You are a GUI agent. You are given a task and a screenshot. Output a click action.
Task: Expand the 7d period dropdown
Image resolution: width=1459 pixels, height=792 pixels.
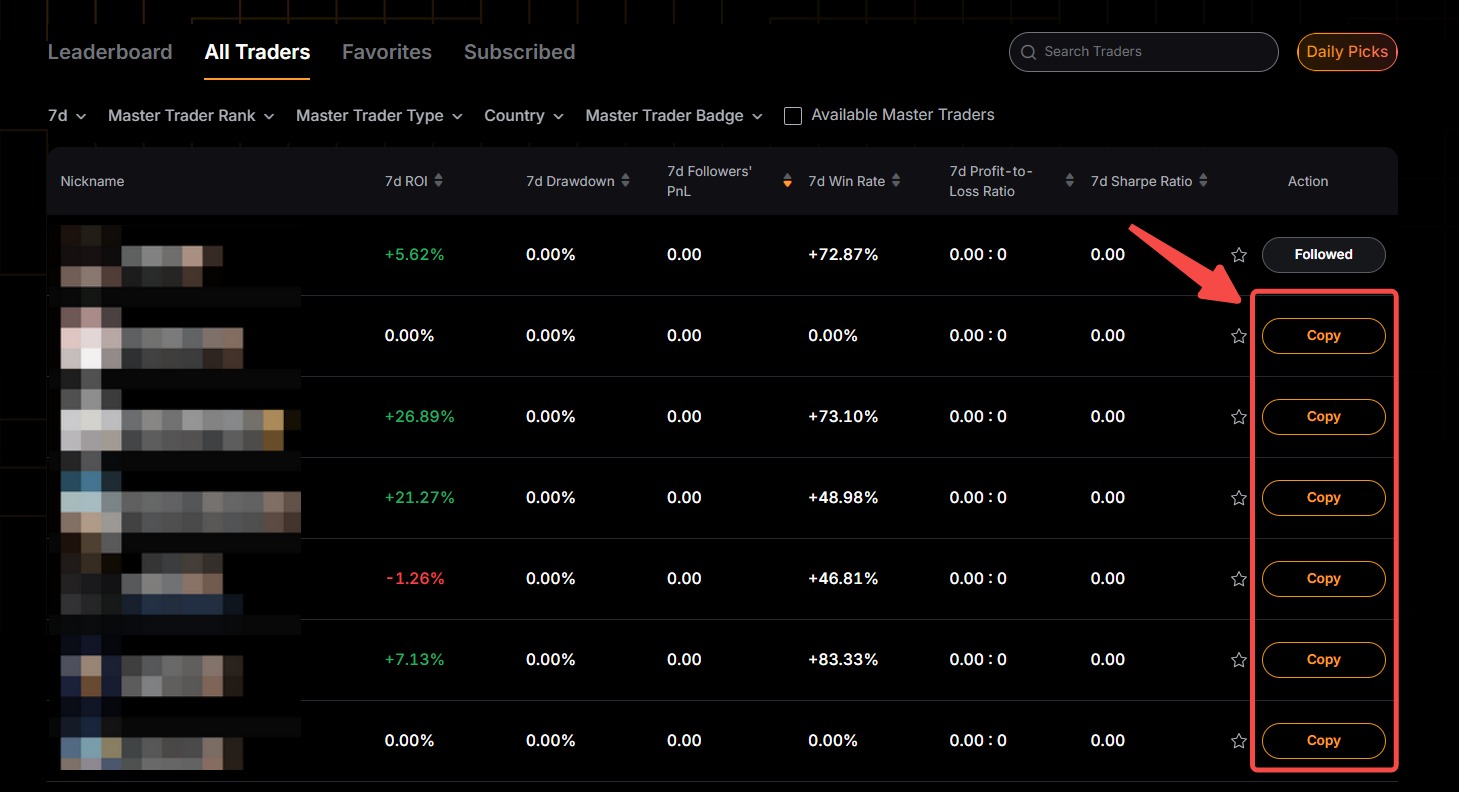67,116
